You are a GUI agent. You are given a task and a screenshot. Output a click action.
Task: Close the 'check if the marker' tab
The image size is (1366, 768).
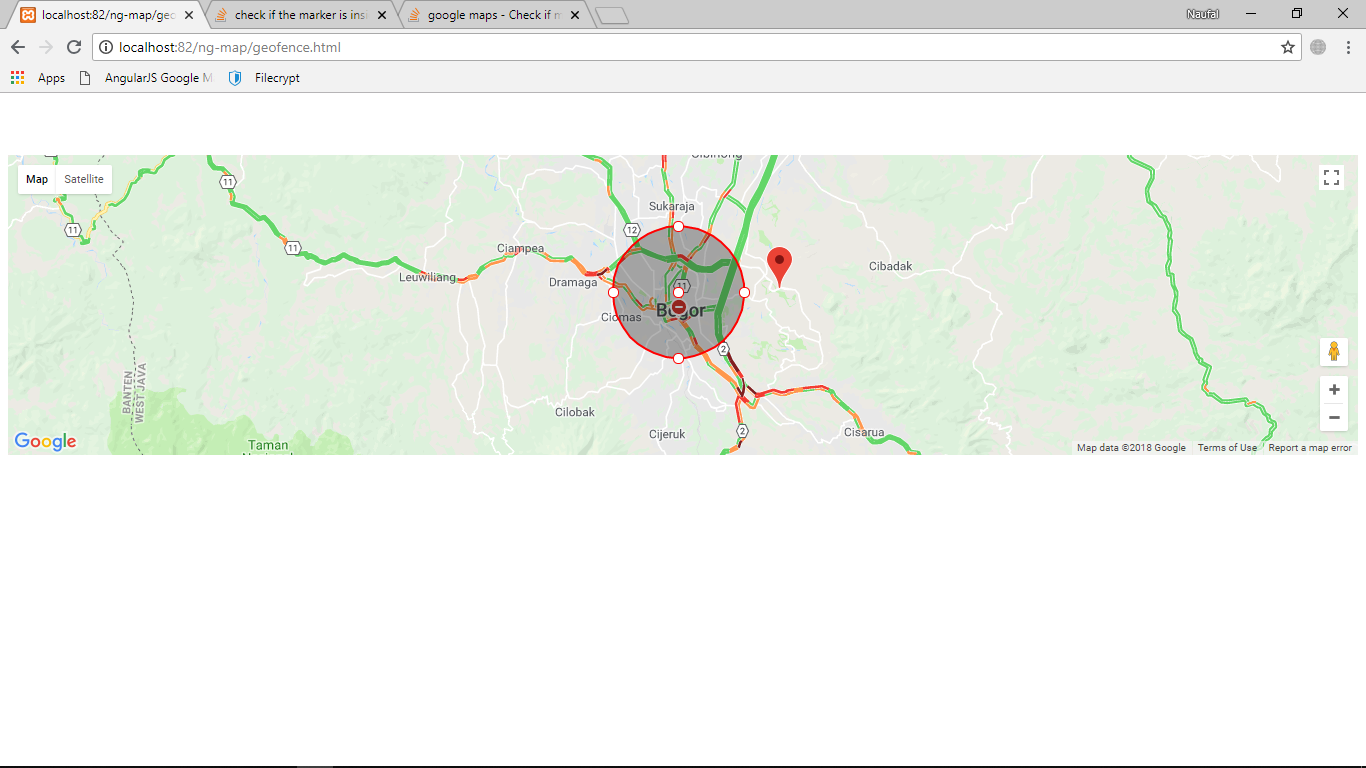(382, 15)
